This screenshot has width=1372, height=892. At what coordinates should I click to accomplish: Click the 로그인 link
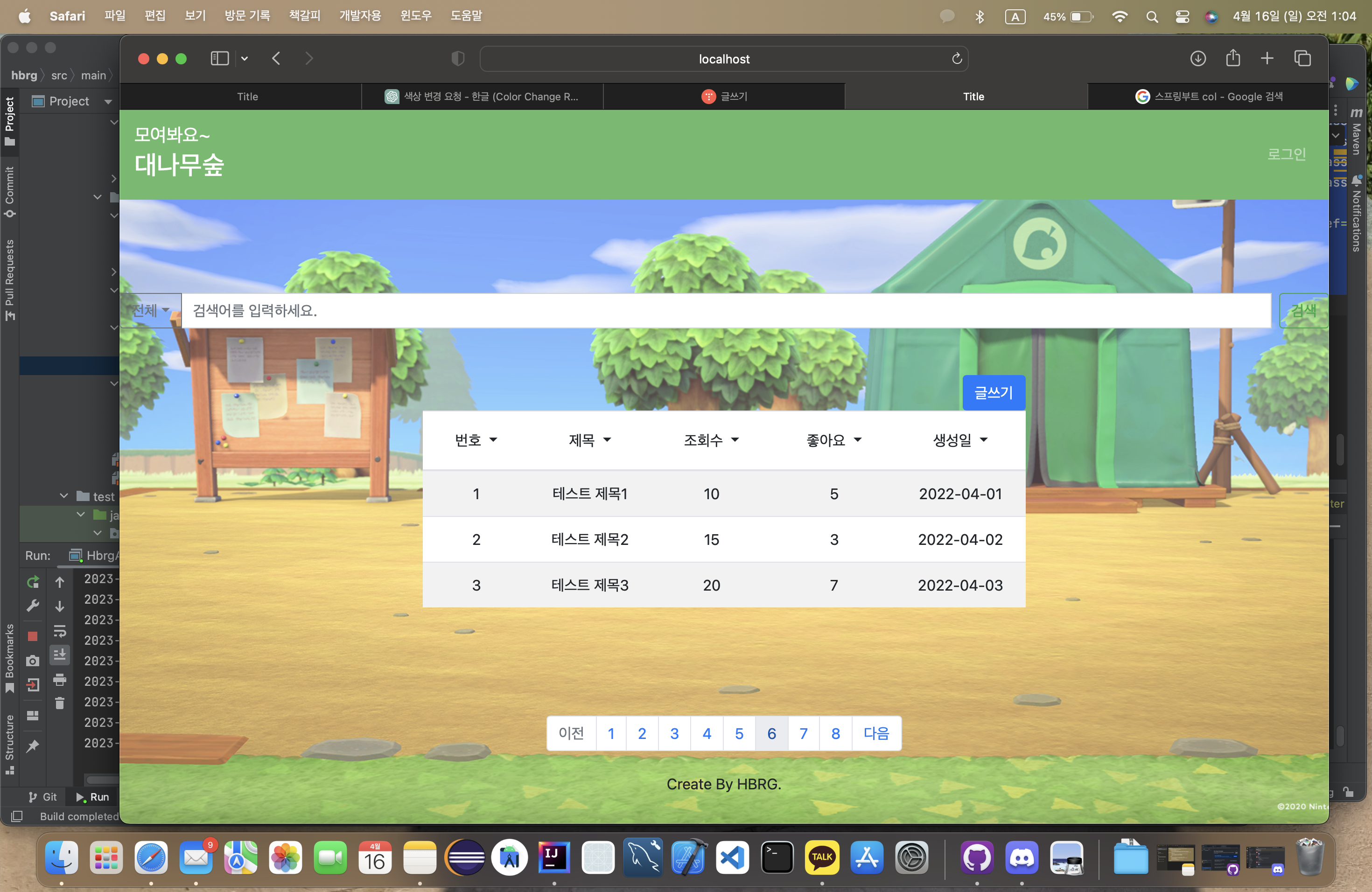[1286, 154]
